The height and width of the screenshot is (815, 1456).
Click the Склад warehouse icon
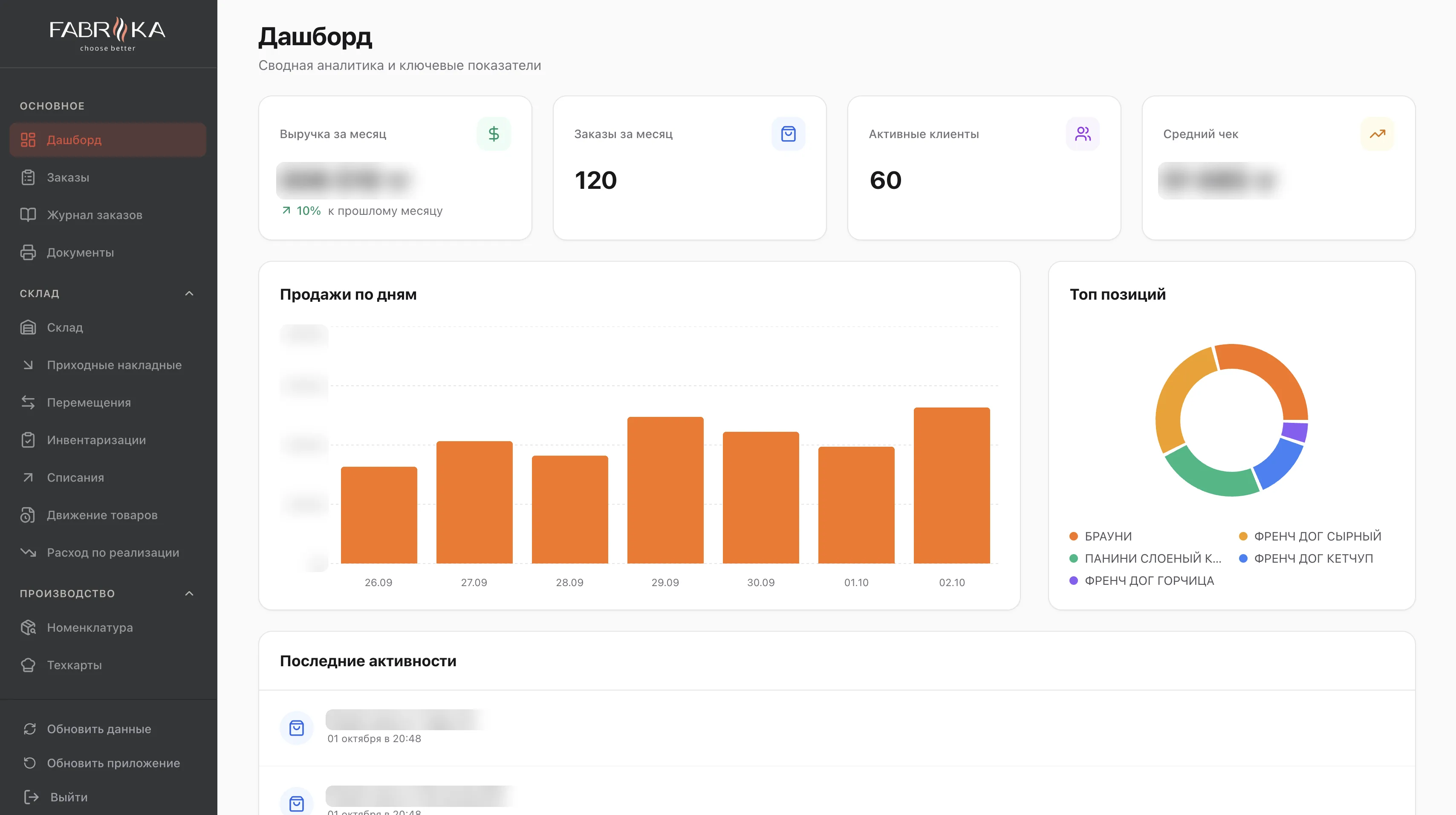point(28,327)
